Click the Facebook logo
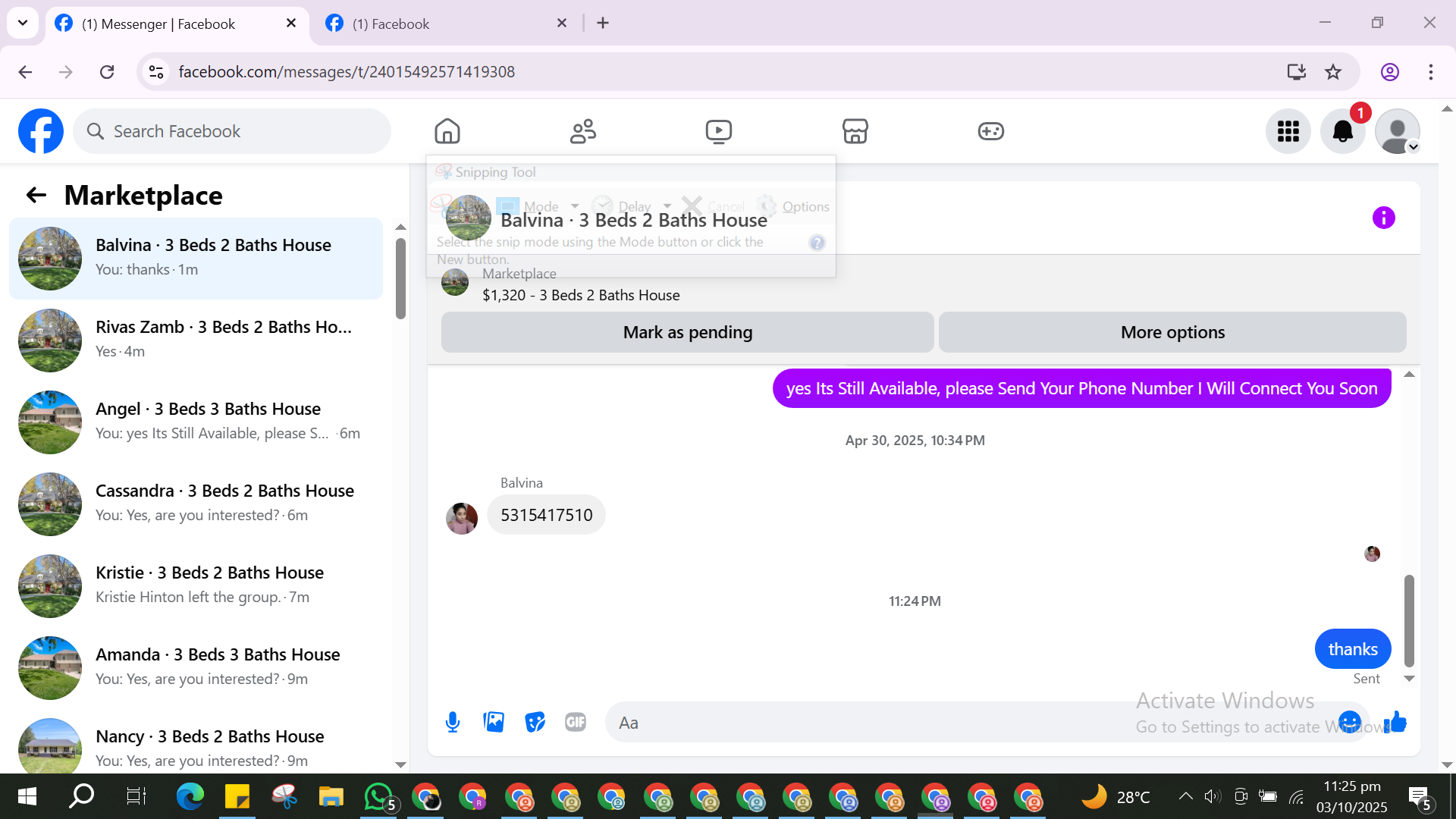Viewport: 1456px width, 819px height. 41,131
